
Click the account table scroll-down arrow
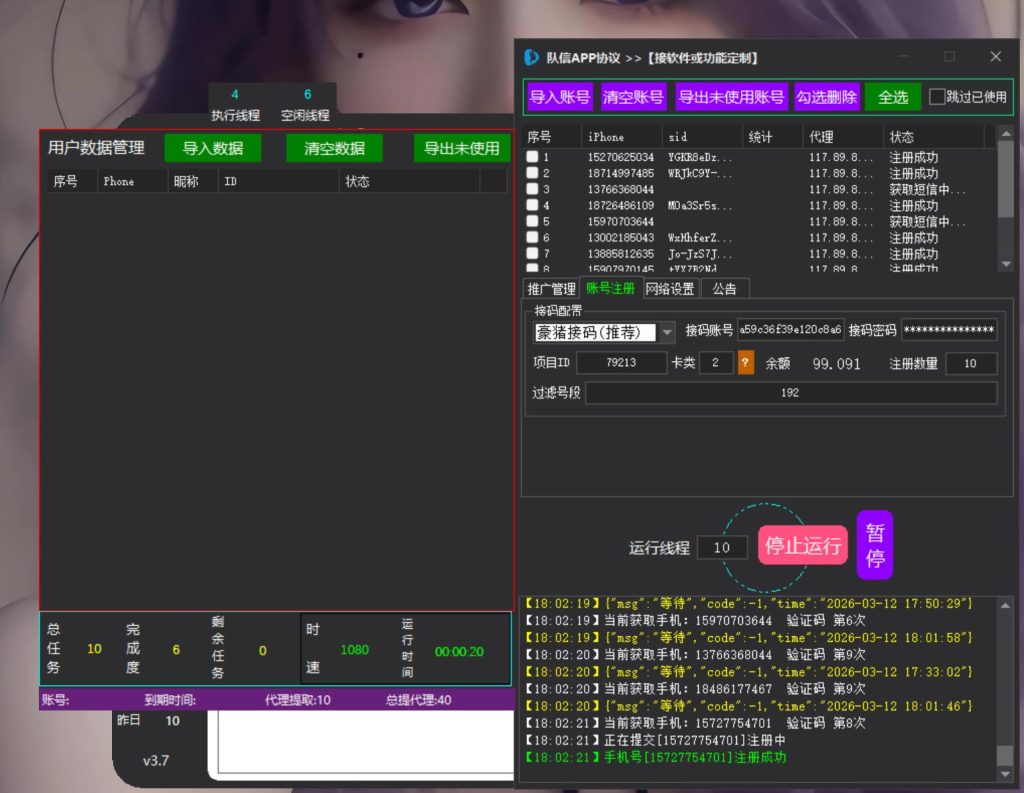pyautogui.click(x=1005, y=264)
